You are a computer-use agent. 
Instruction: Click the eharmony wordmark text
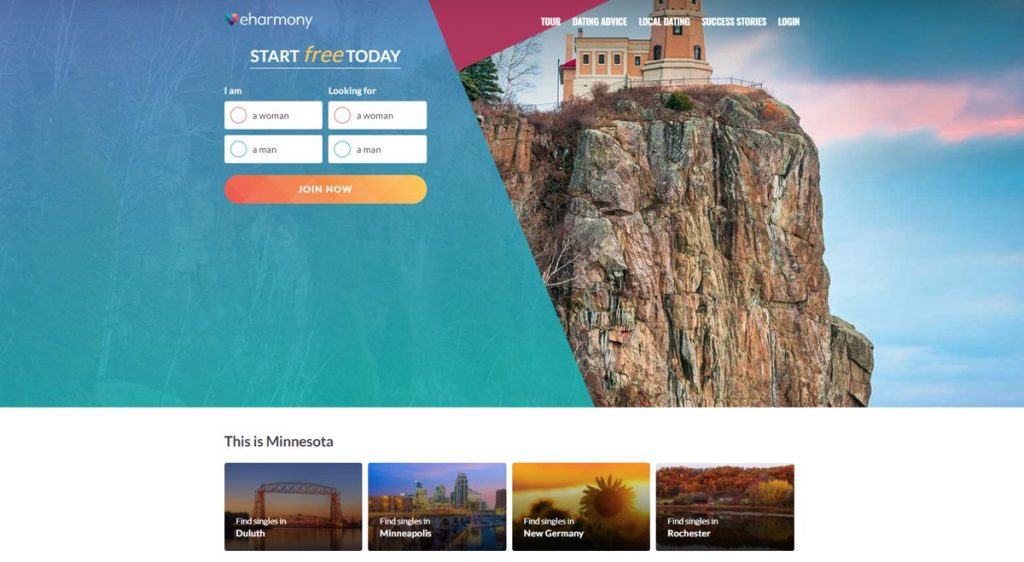(x=276, y=20)
